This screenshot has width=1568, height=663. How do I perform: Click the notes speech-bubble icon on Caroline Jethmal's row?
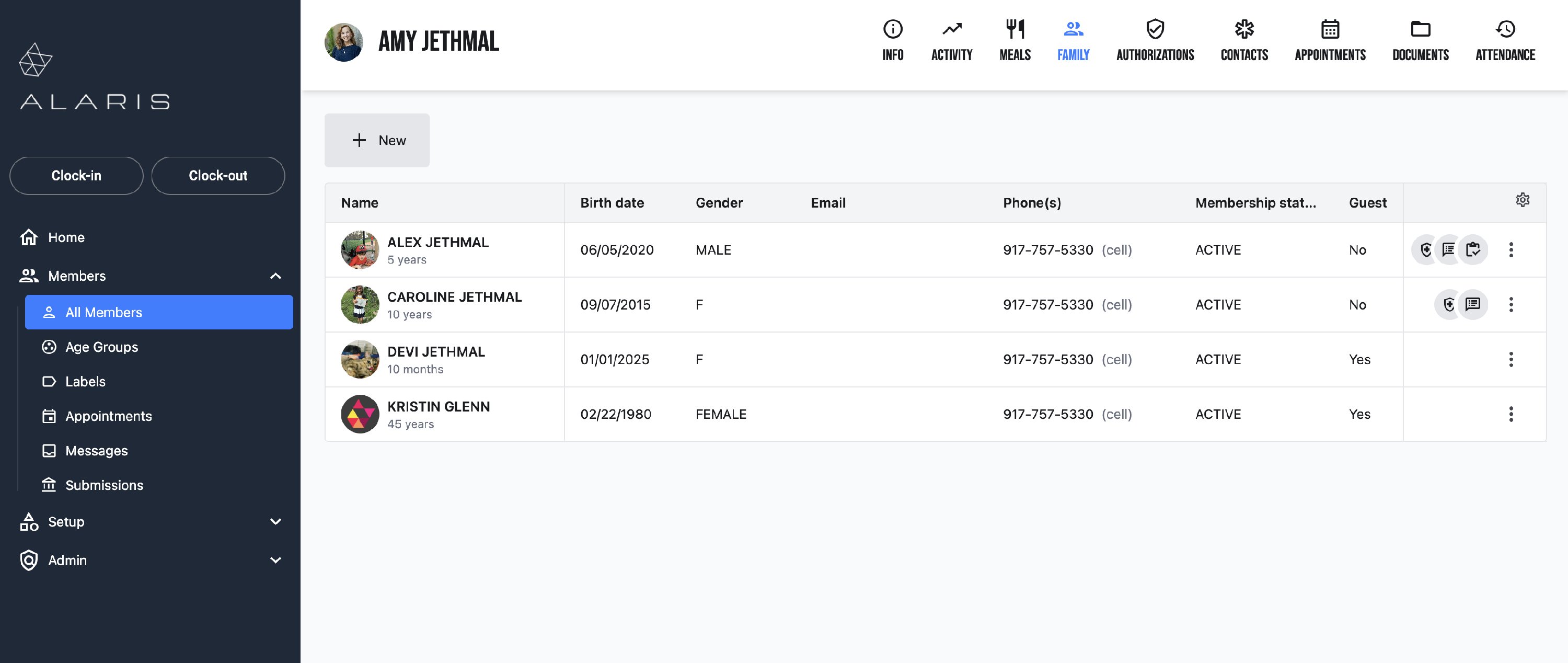pyautogui.click(x=1472, y=304)
